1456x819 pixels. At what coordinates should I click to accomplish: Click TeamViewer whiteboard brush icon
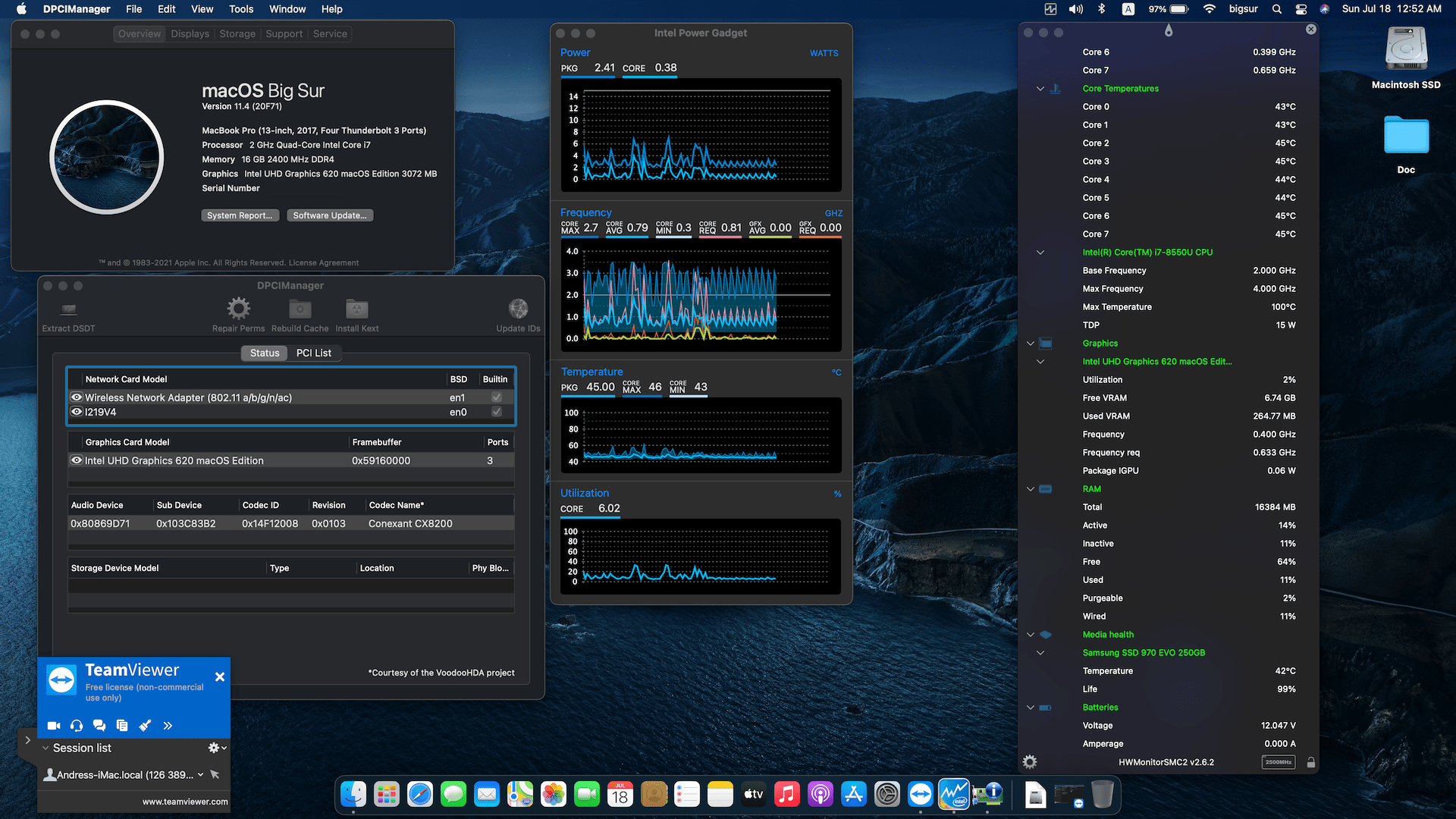[145, 726]
